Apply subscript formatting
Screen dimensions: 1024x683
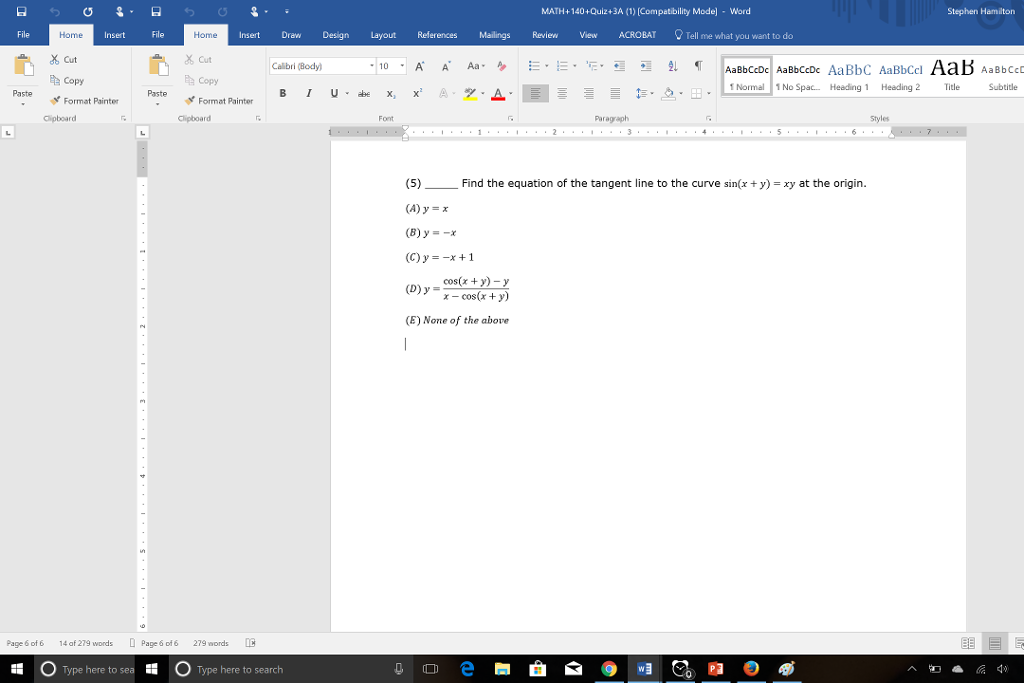pyautogui.click(x=392, y=94)
